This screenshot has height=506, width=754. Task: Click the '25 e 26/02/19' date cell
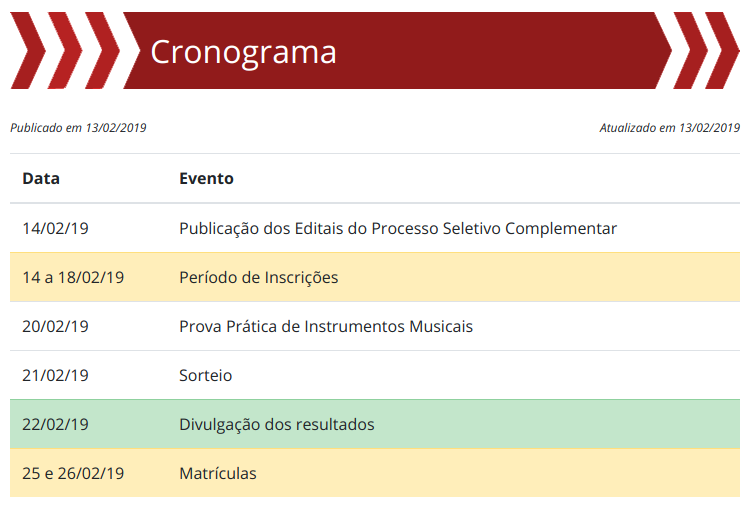click(x=73, y=473)
